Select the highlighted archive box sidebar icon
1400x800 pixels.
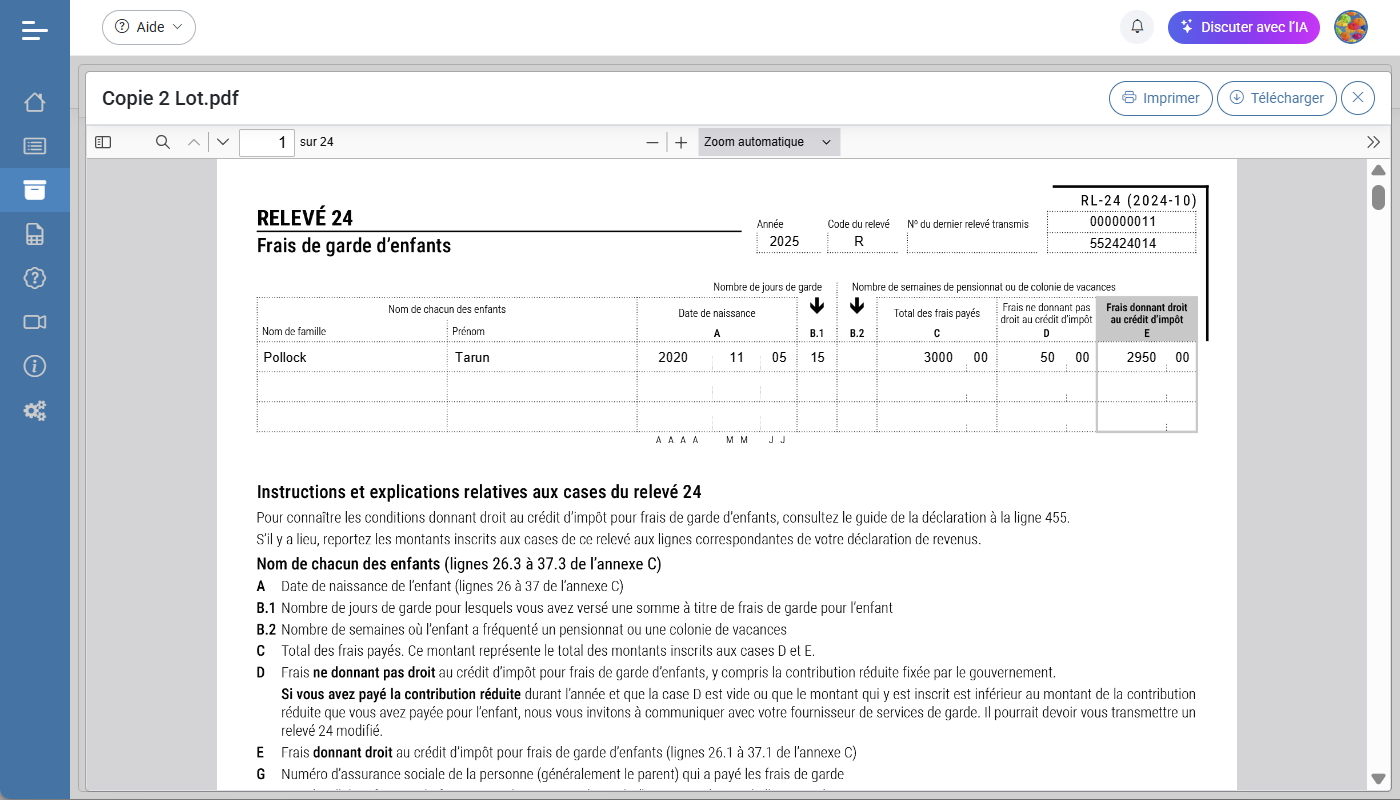(35, 189)
